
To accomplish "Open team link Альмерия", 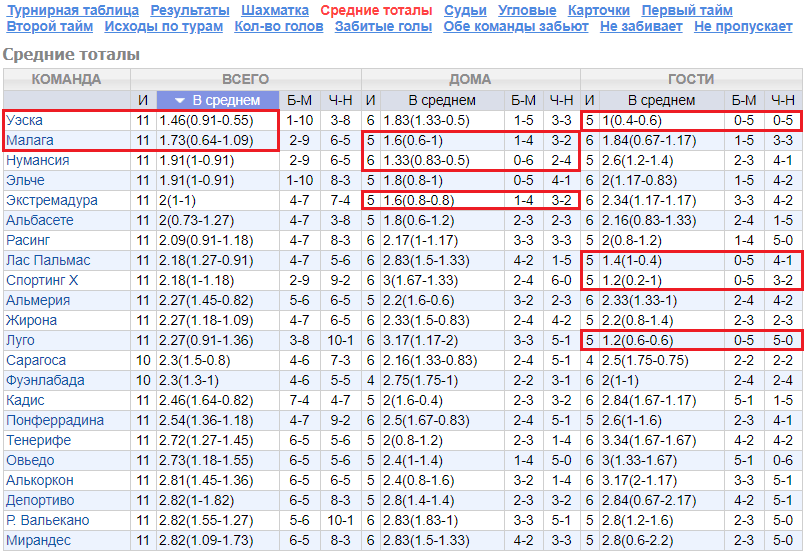I will pos(38,301).
